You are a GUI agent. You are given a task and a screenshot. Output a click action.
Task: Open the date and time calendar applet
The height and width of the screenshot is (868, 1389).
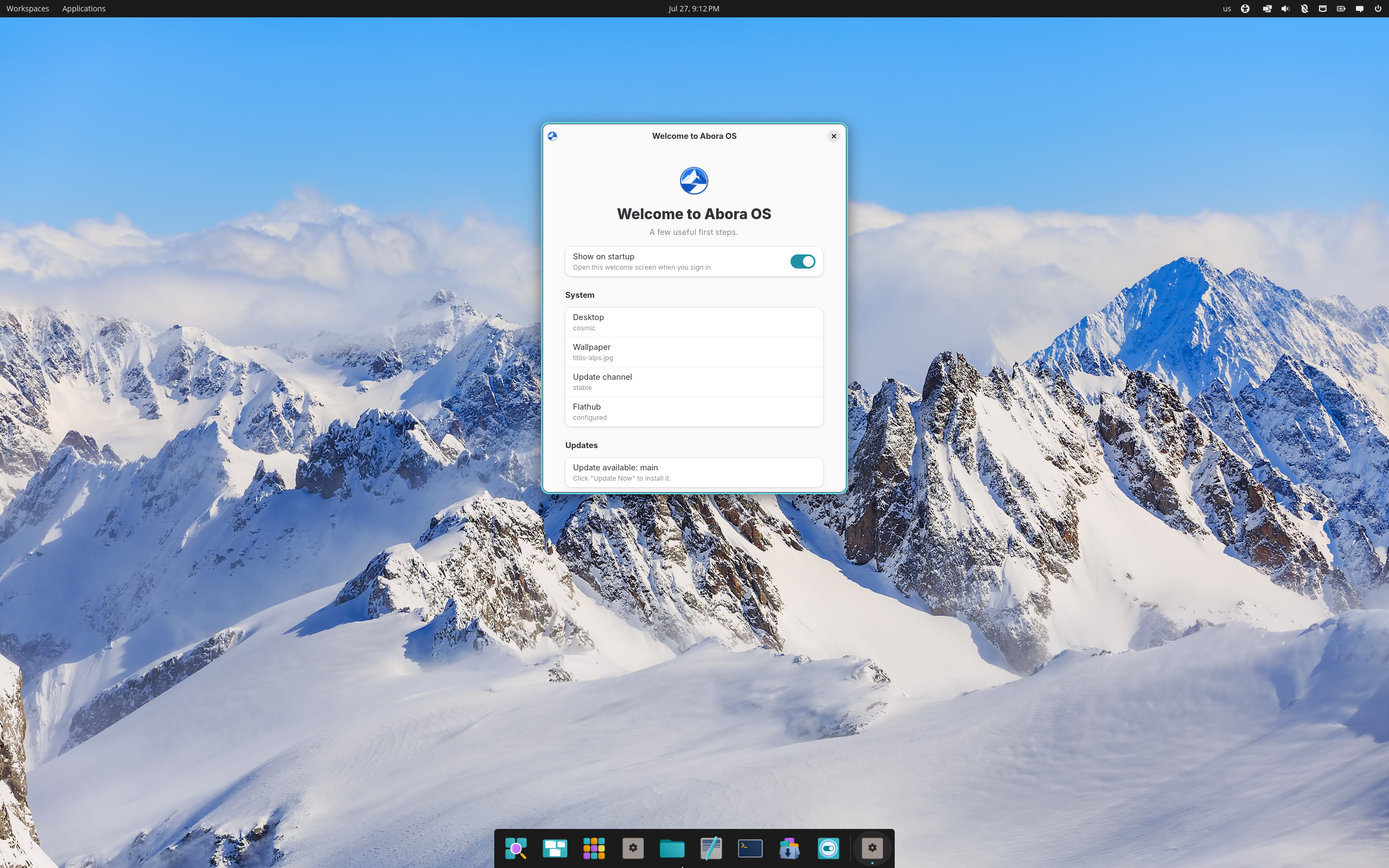coord(693,9)
